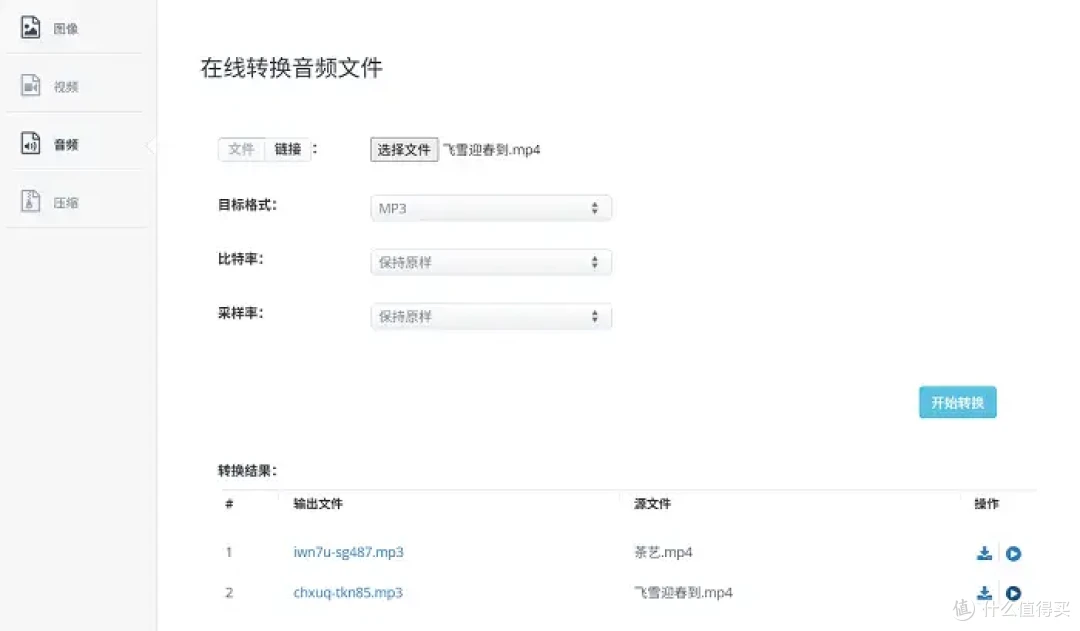This screenshot has width=1080, height=631.
Task: Click the 采样率 field label
Action: point(240,313)
